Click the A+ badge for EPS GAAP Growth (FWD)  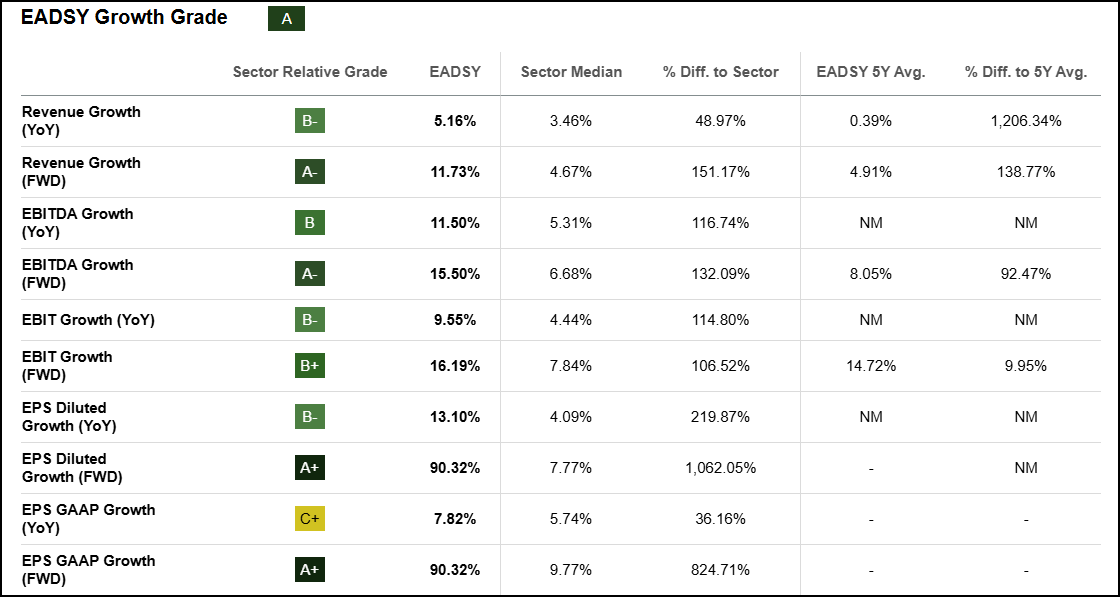tap(309, 570)
